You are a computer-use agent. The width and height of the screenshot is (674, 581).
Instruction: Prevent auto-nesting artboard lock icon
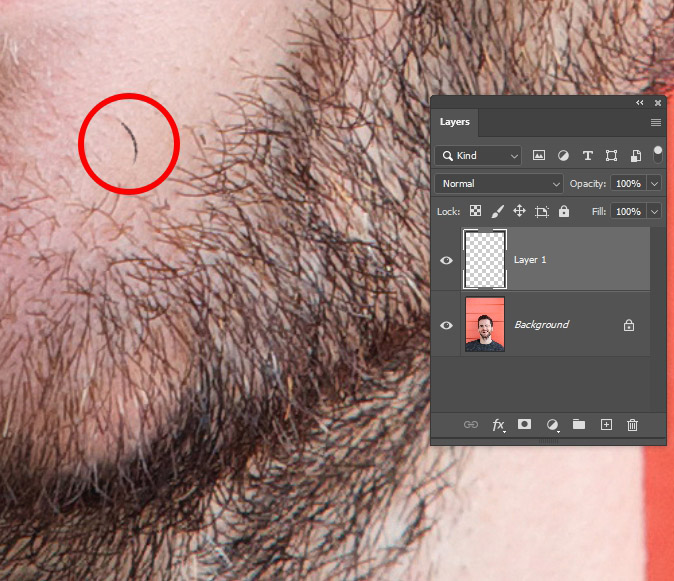click(x=542, y=211)
